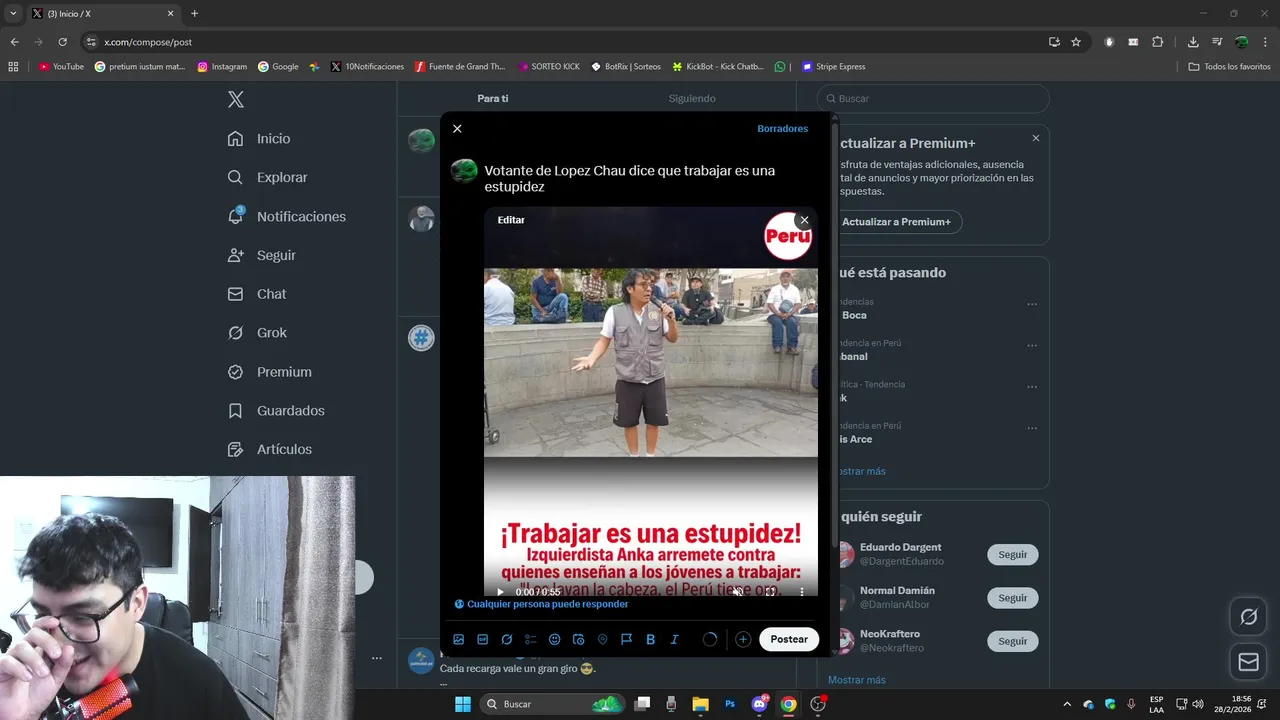Open the floating Grok button
Viewport: 1280px width, 720px height.
pos(1249,617)
